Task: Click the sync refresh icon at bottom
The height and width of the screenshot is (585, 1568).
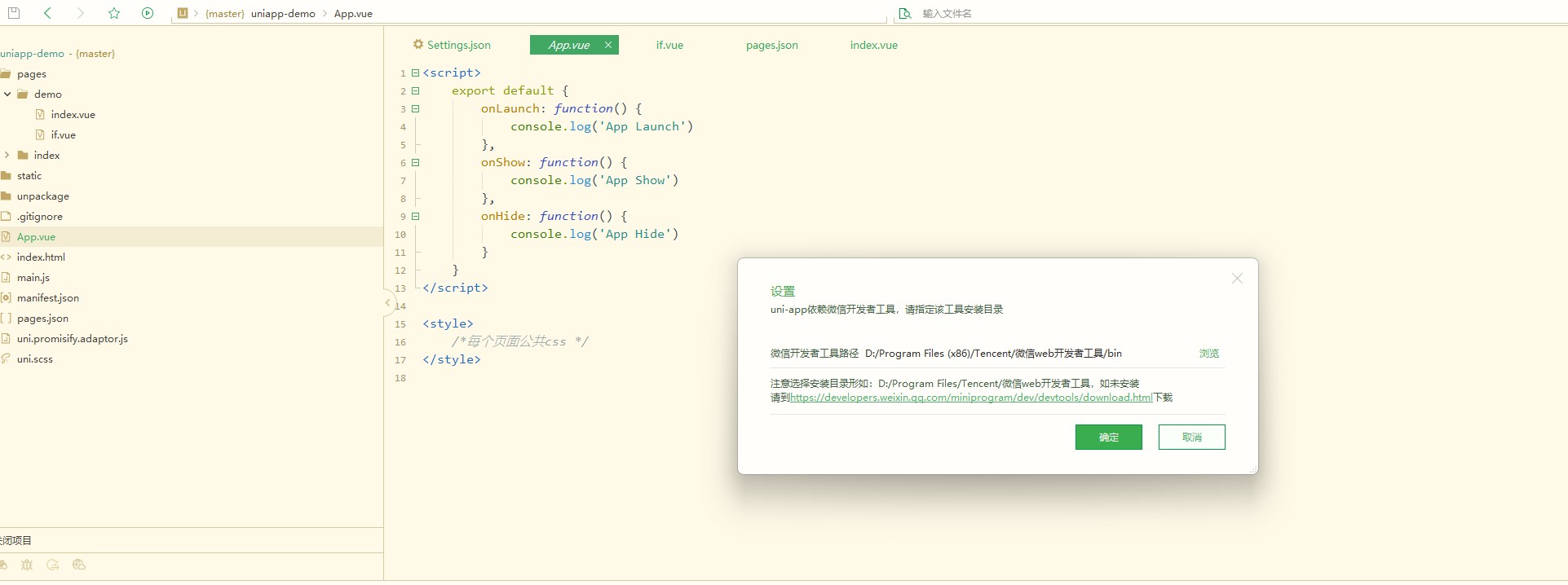Action: coord(53,565)
